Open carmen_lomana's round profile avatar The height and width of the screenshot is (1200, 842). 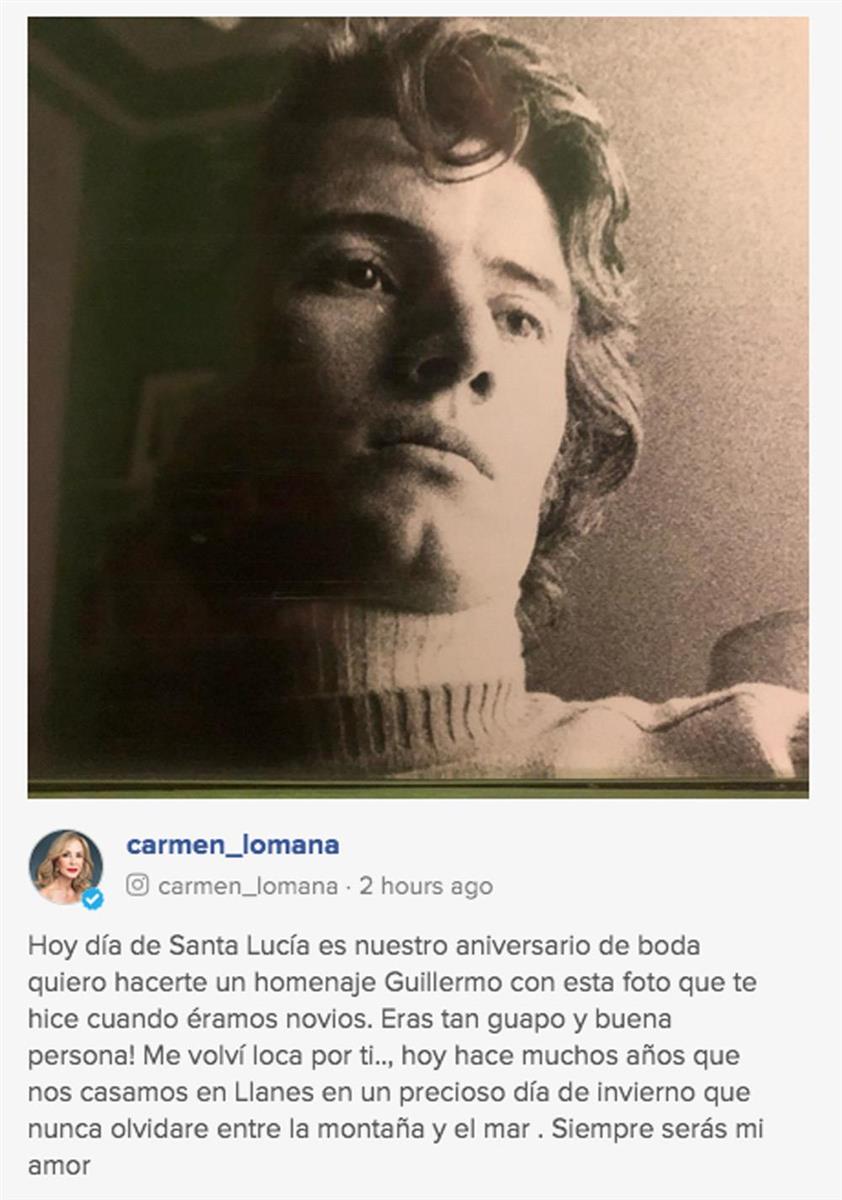click(66, 867)
